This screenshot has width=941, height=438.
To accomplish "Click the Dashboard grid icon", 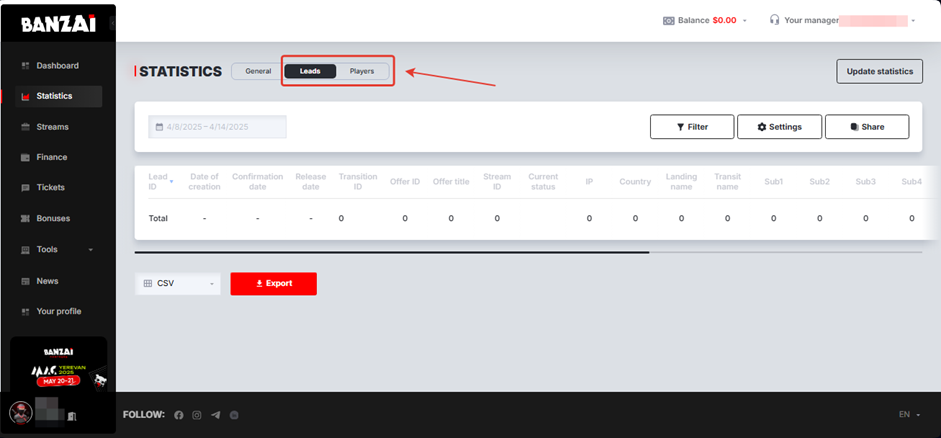I will coord(25,65).
